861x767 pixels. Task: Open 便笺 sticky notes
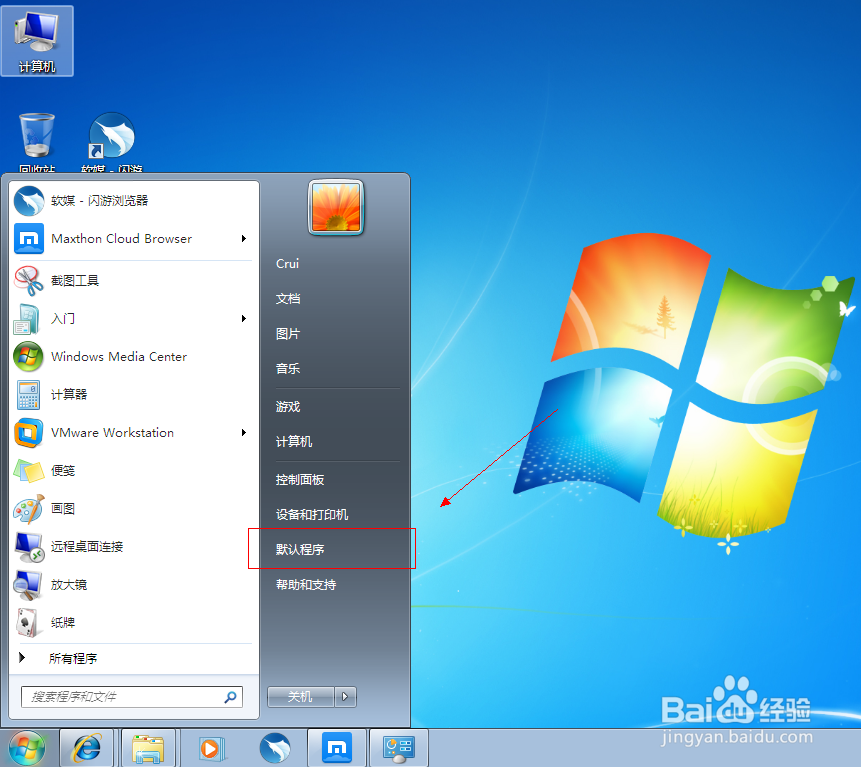click(x=132, y=471)
